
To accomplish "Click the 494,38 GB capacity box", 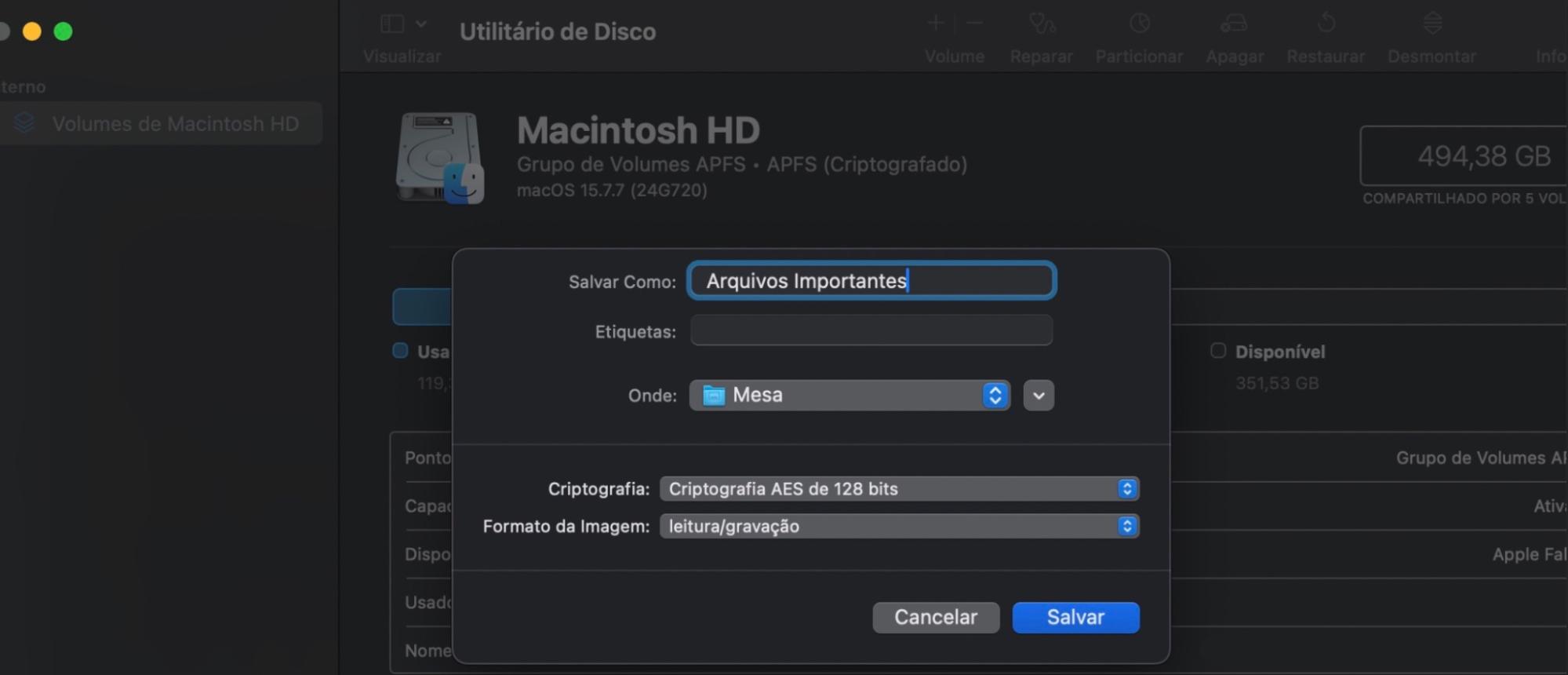I will [1465, 155].
